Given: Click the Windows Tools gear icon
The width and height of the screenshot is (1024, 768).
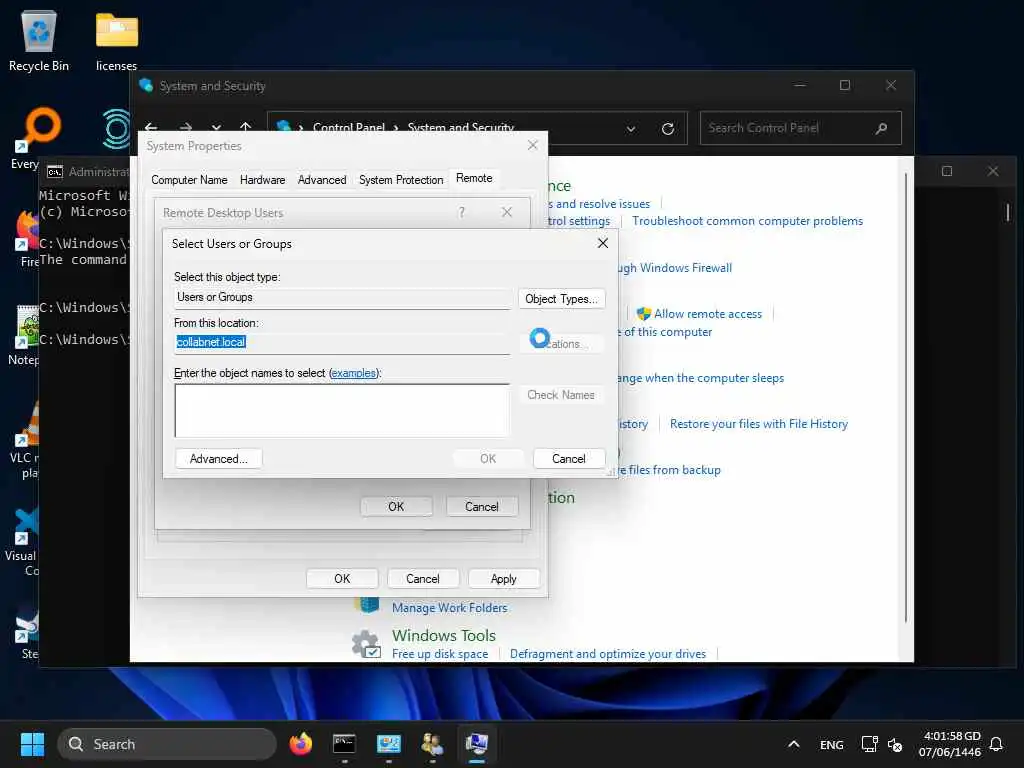Looking at the screenshot, I should point(366,644).
